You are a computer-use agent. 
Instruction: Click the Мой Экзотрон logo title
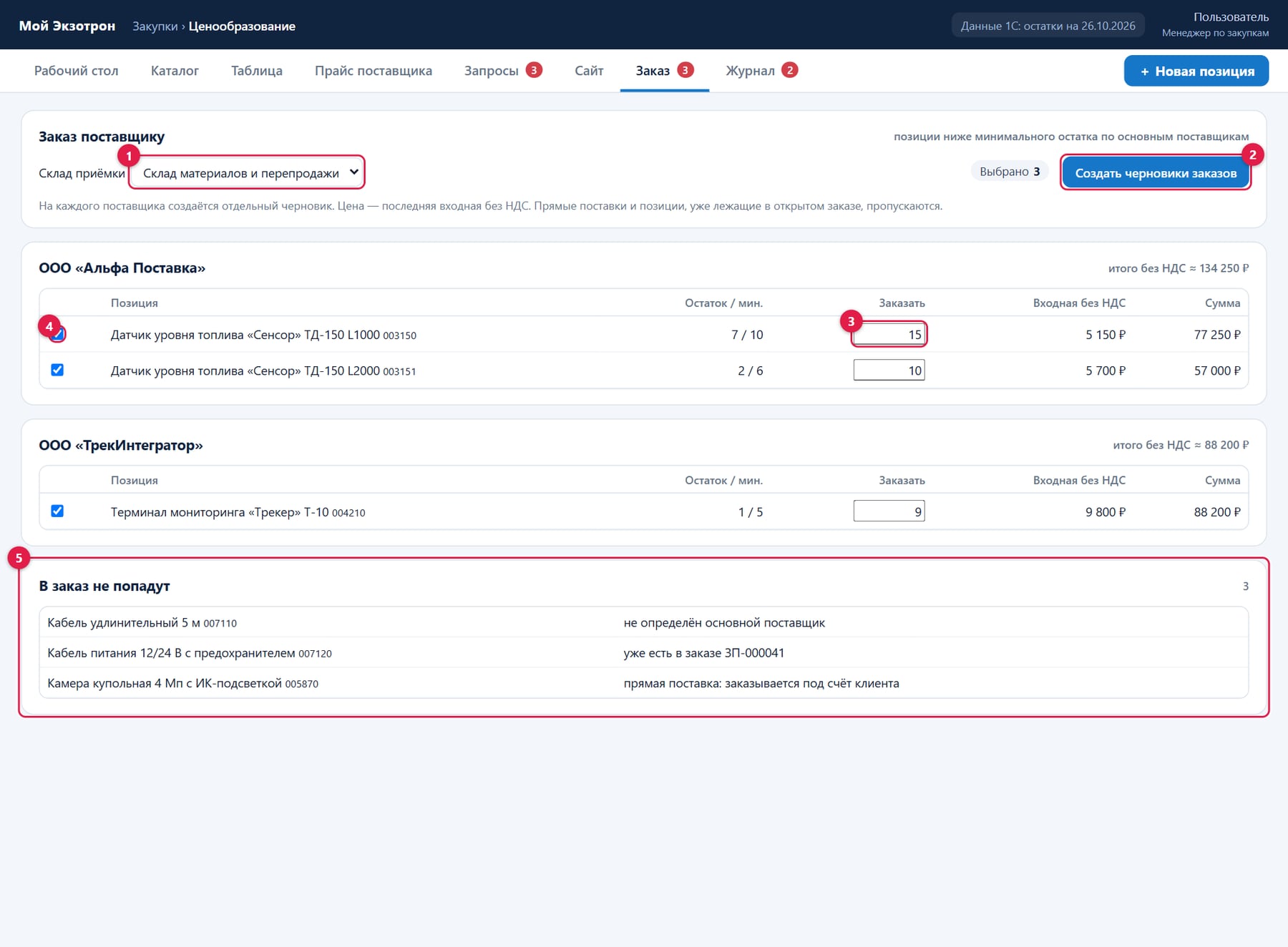67,26
